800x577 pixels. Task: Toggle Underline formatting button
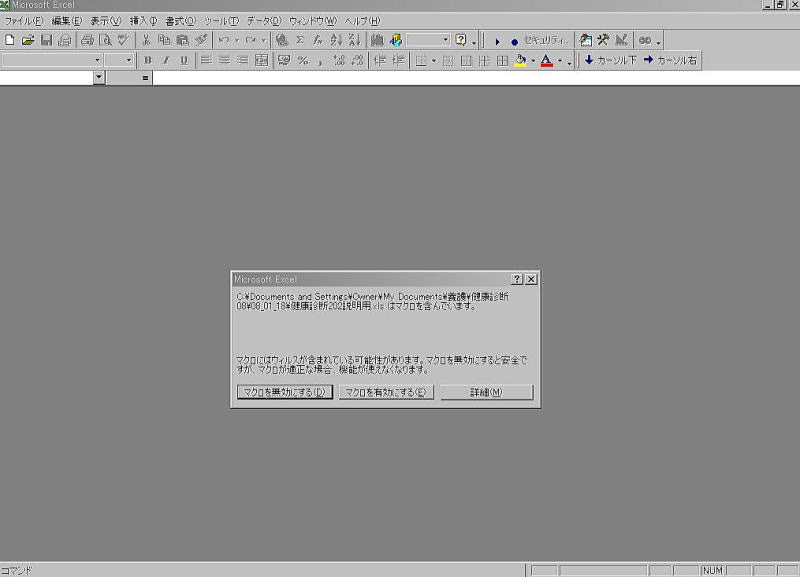pyautogui.click(x=184, y=60)
